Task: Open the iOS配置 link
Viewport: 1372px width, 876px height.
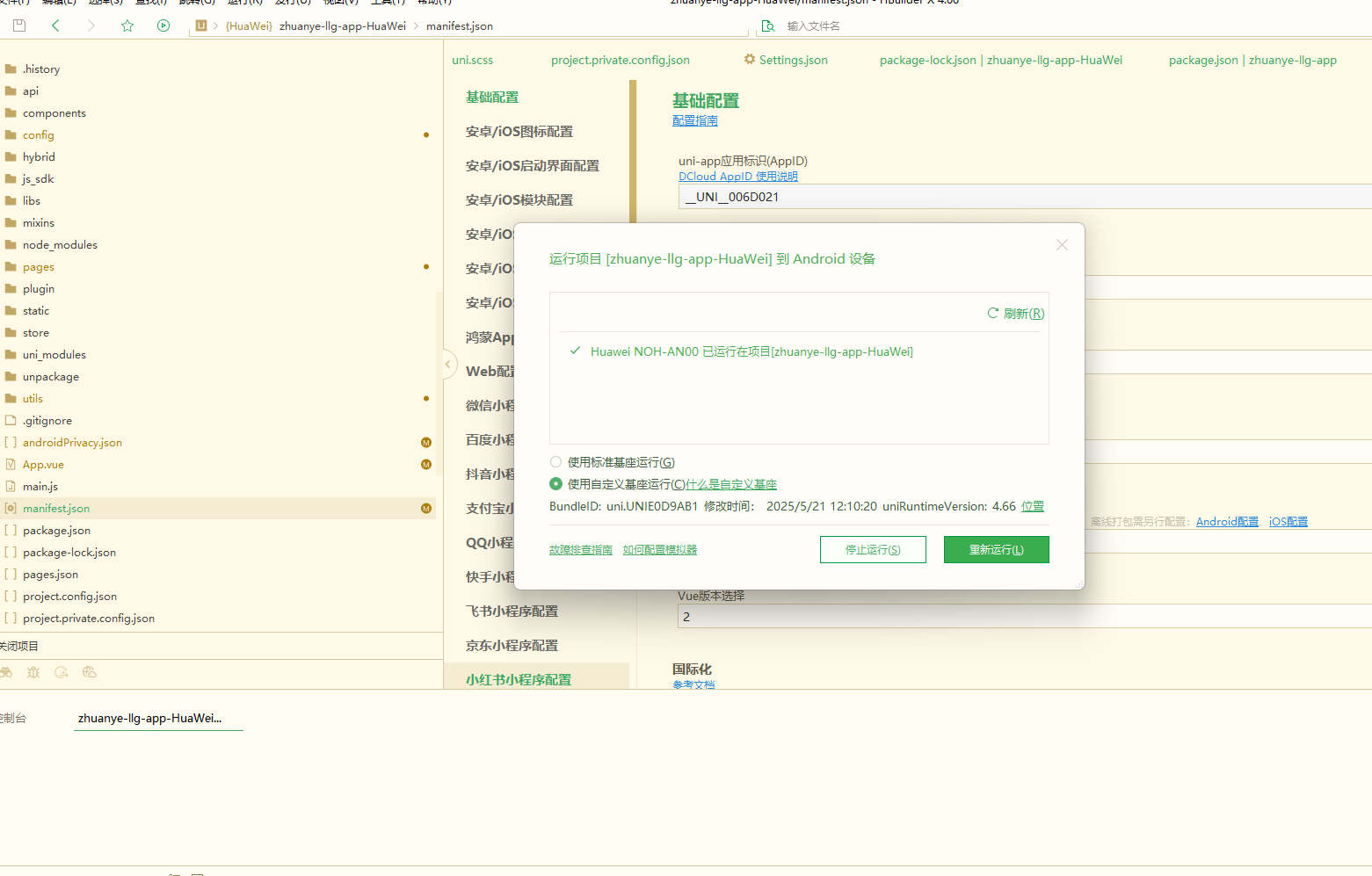Action: [x=1289, y=521]
